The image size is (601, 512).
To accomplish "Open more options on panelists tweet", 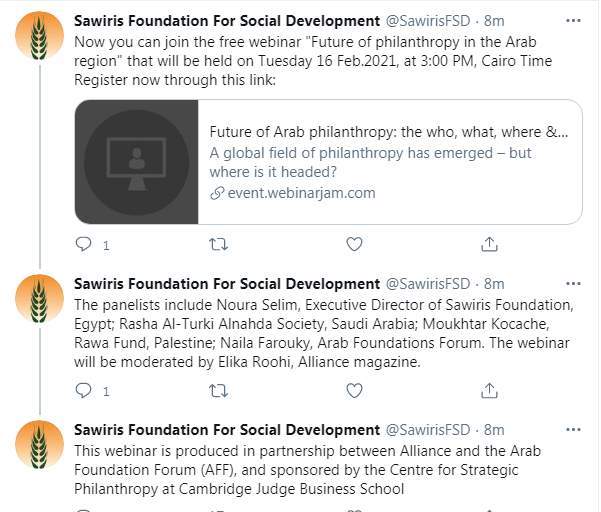I will (x=572, y=285).
